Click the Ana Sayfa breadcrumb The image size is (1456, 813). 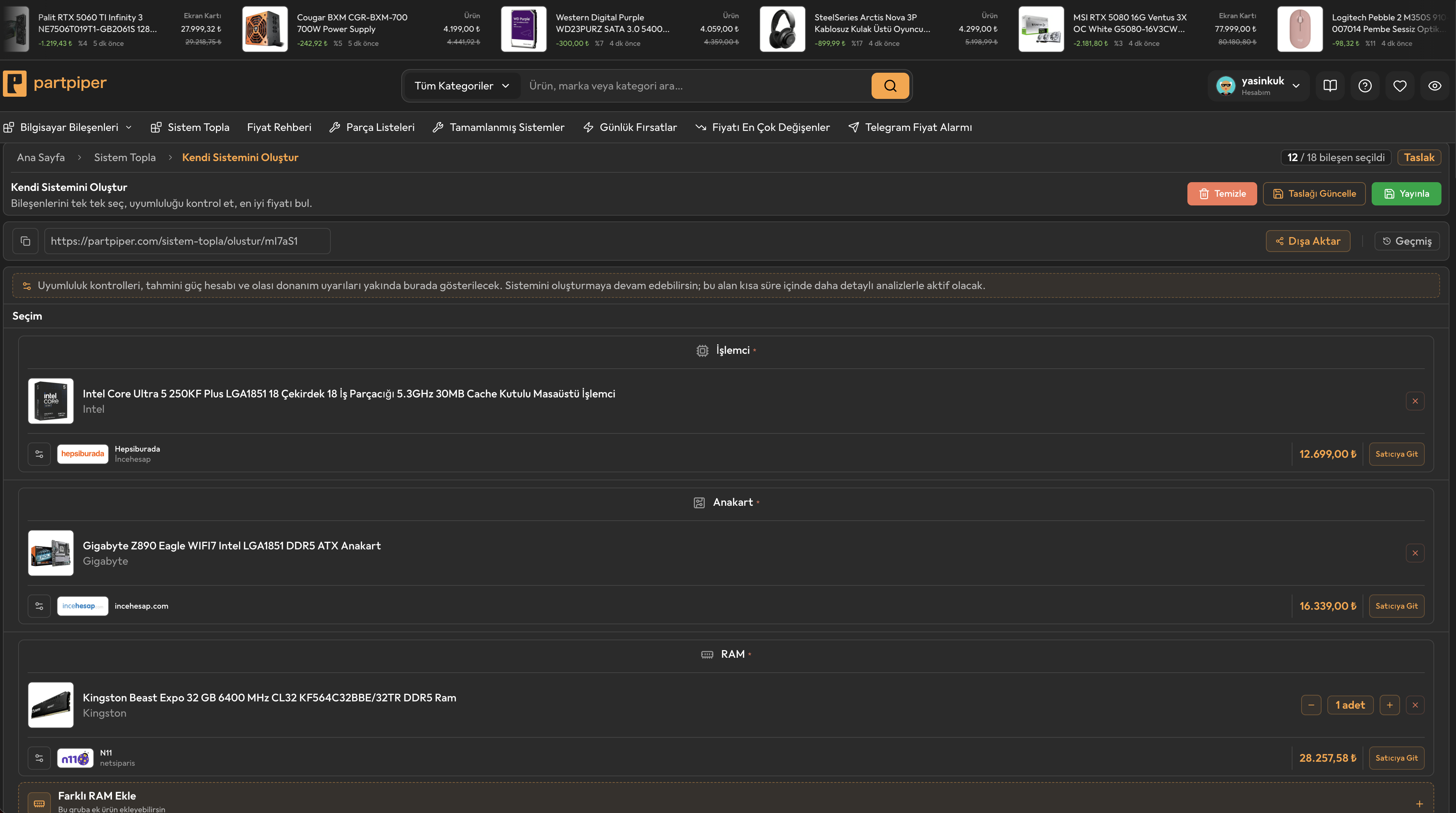pos(41,157)
